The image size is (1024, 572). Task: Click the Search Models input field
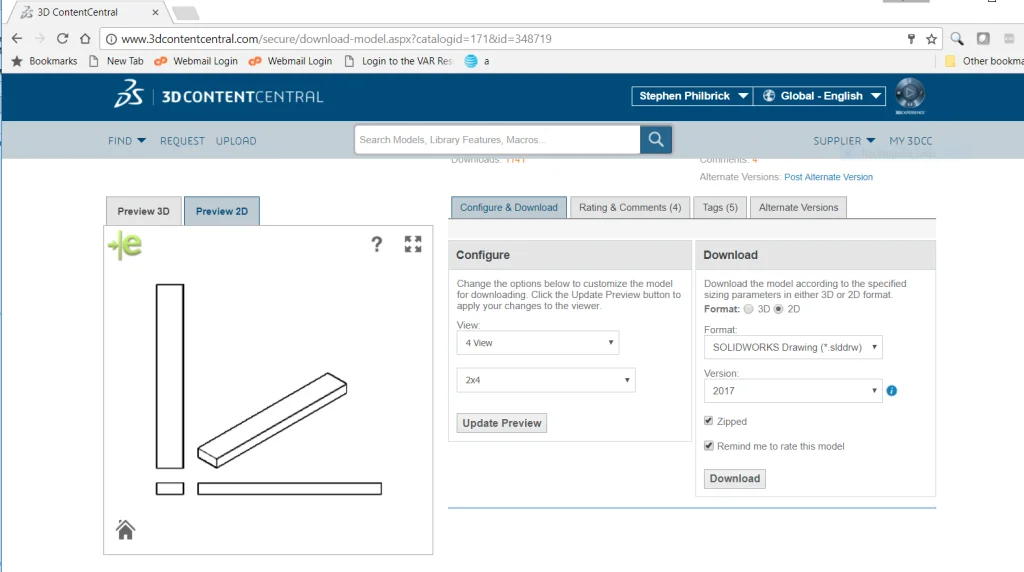pyautogui.click(x=497, y=140)
